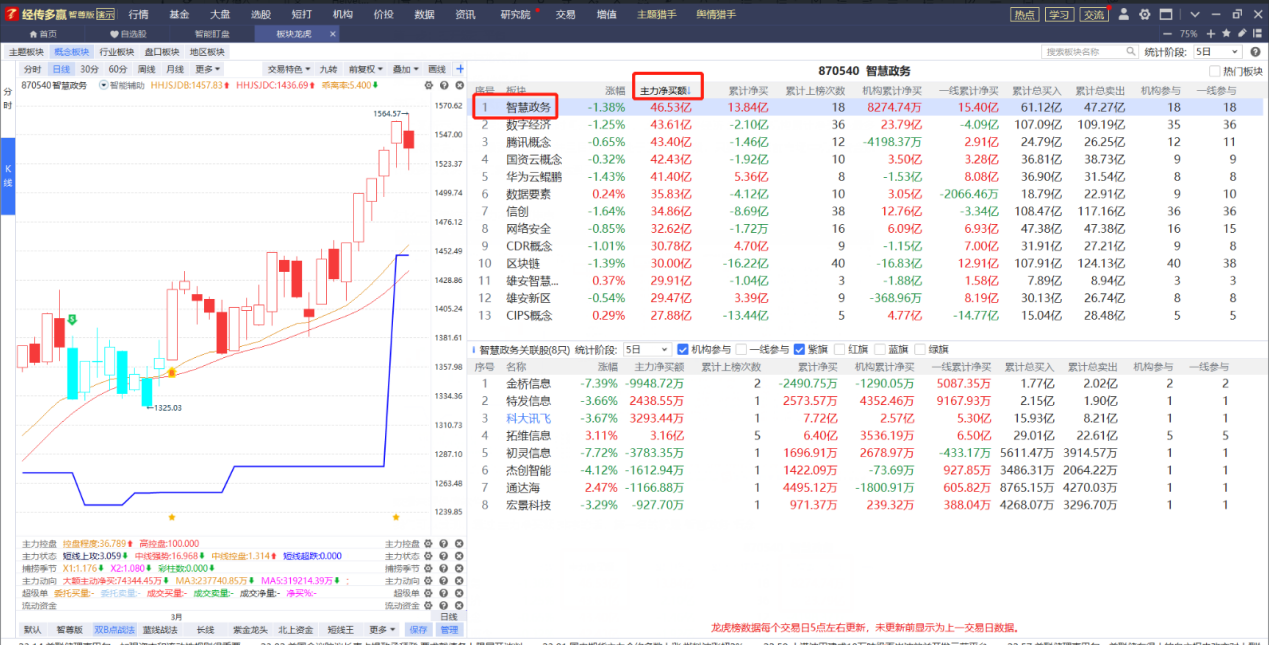This screenshot has width=1269, height=645.
Task: Enable the 一线参与 filter checkbox
Action: tap(741, 350)
